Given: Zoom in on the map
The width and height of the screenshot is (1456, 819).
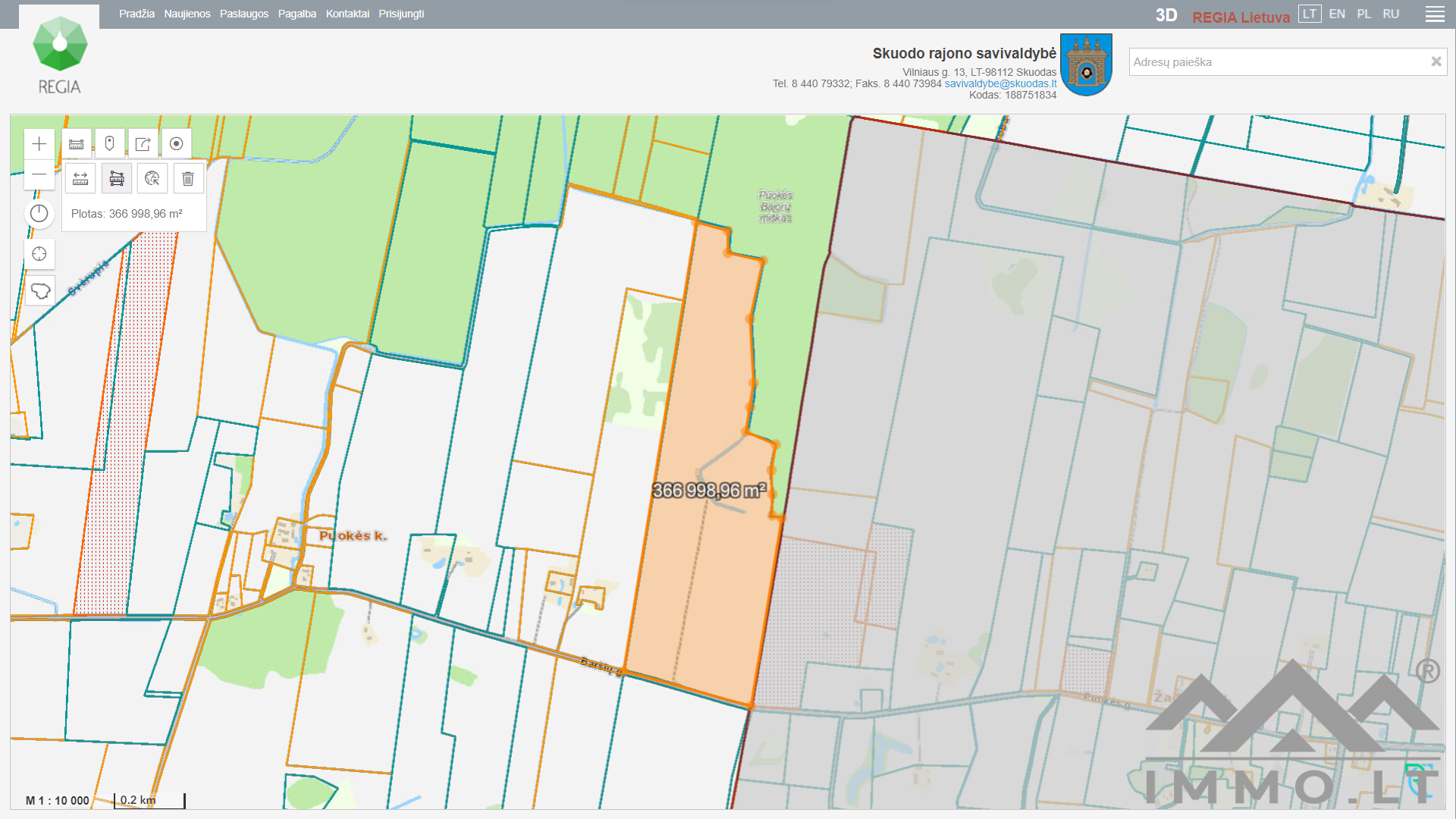Looking at the screenshot, I should 39,144.
